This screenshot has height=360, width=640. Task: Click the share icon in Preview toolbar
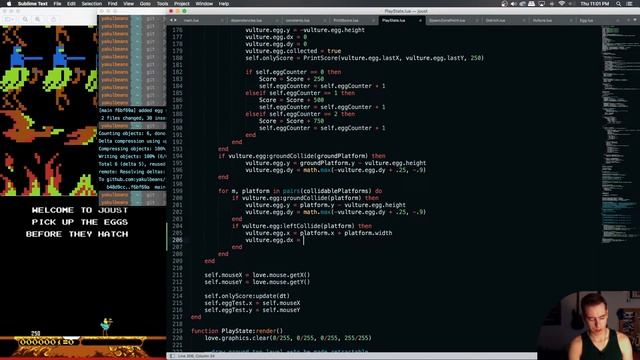coord(53,19)
